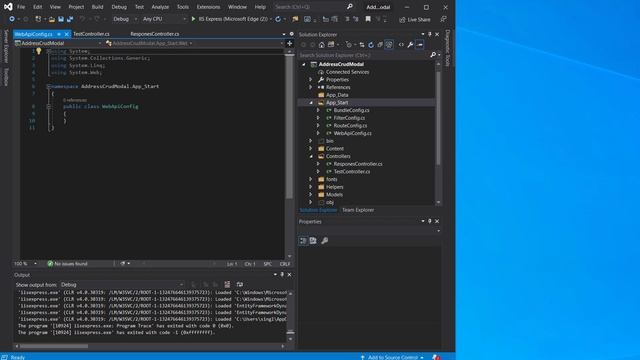Open the Live Share session button
The width and height of the screenshot is (640, 360).
[x=415, y=19]
